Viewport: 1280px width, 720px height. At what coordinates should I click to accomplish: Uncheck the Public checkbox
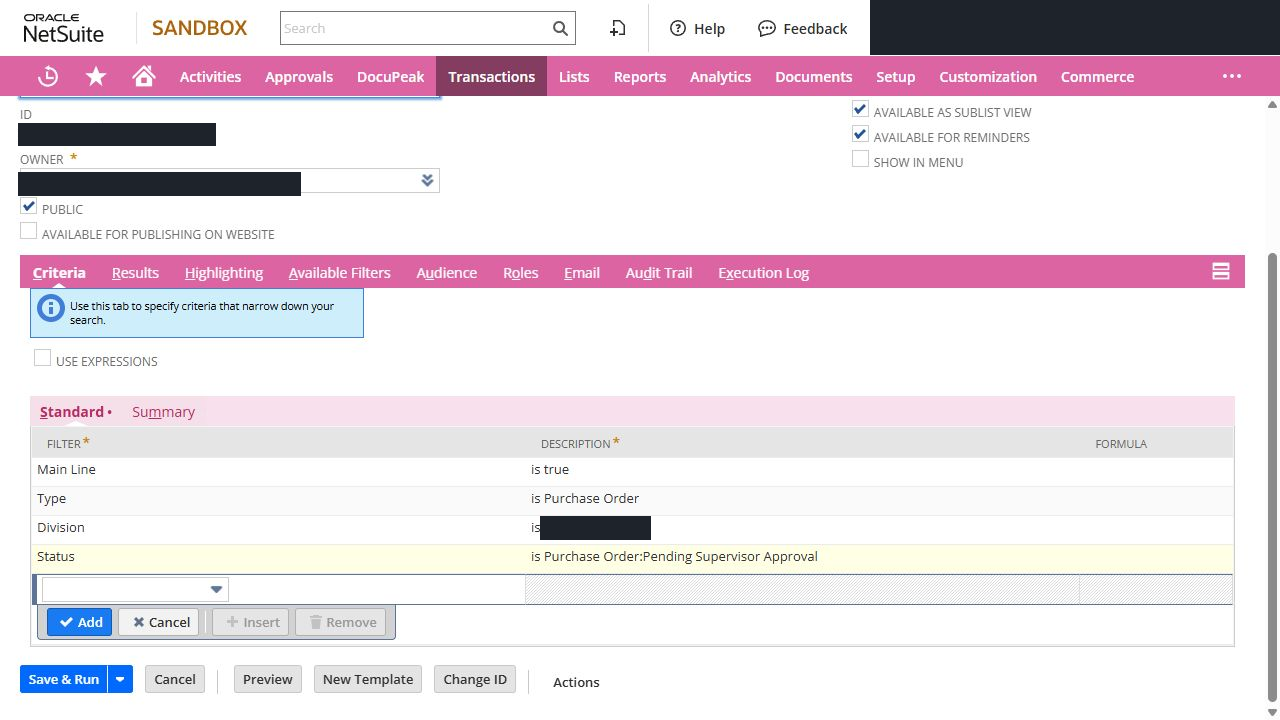(x=28, y=206)
